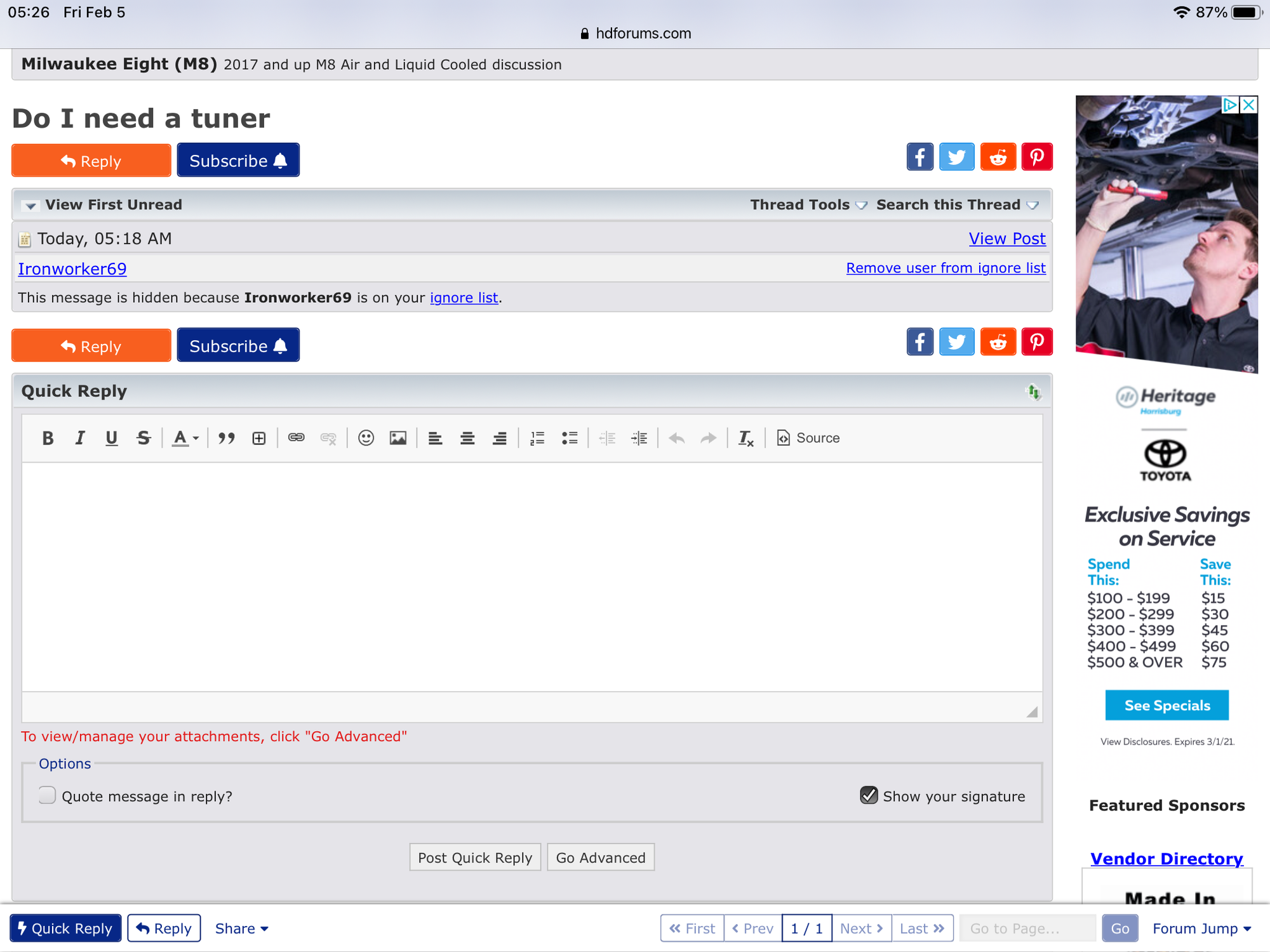The height and width of the screenshot is (952, 1270).
Task: Open the Share menu in bottom bar
Action: point(241,929)
